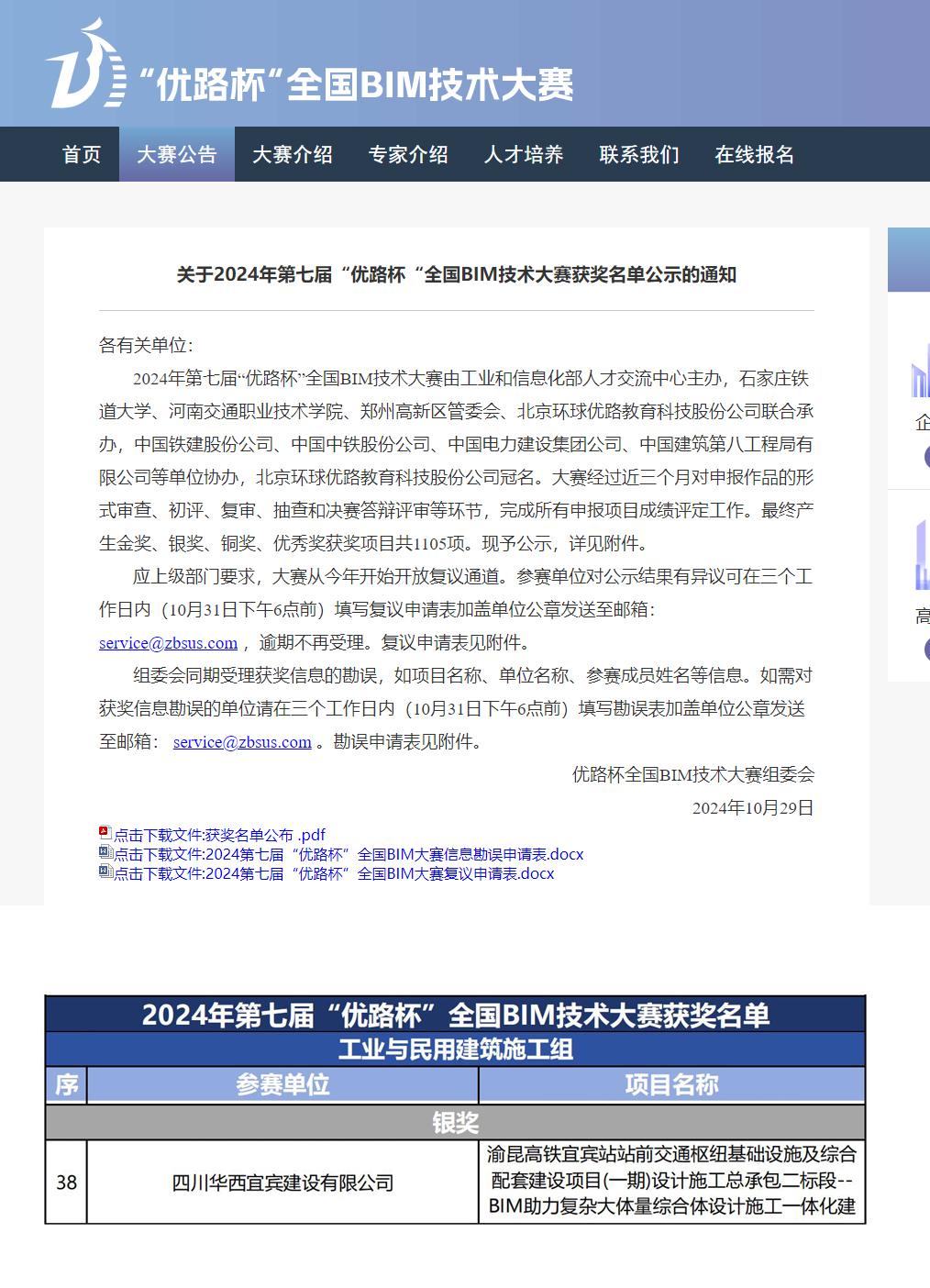
Task: Click the service@zbsus.com link before 勘误申请表见附件
Action: click(242, 742)
